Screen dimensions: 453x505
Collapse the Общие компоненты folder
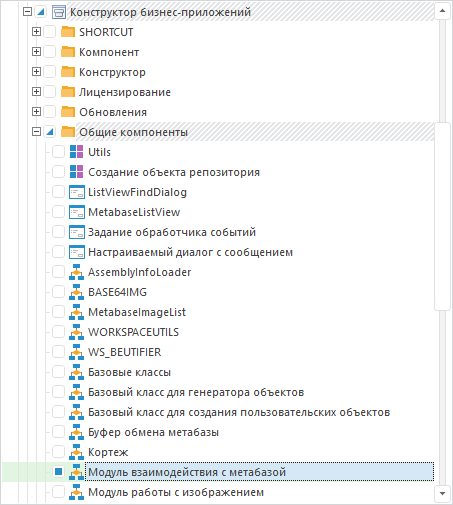(x=36, y=132)
